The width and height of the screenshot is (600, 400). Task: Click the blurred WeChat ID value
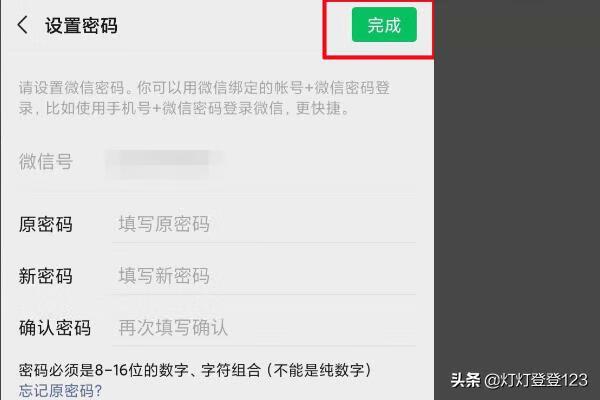coord(164,163)
